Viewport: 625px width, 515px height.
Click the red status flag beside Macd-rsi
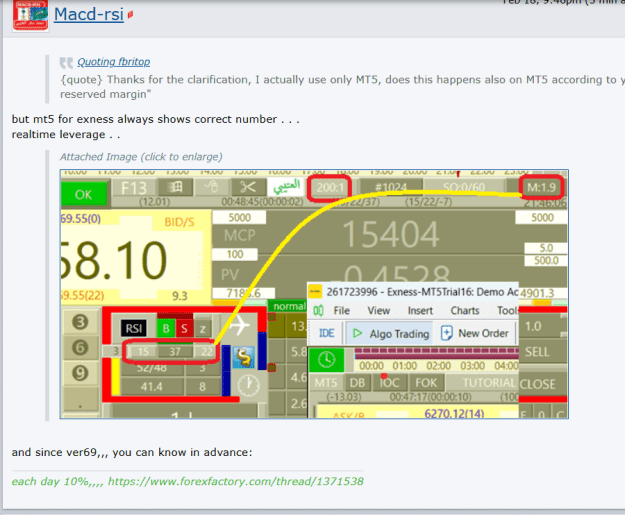tap(130, 15)
